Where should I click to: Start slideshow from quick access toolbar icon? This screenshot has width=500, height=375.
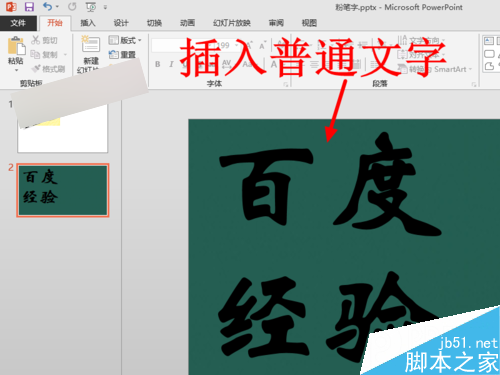click(x=91, y=7)
